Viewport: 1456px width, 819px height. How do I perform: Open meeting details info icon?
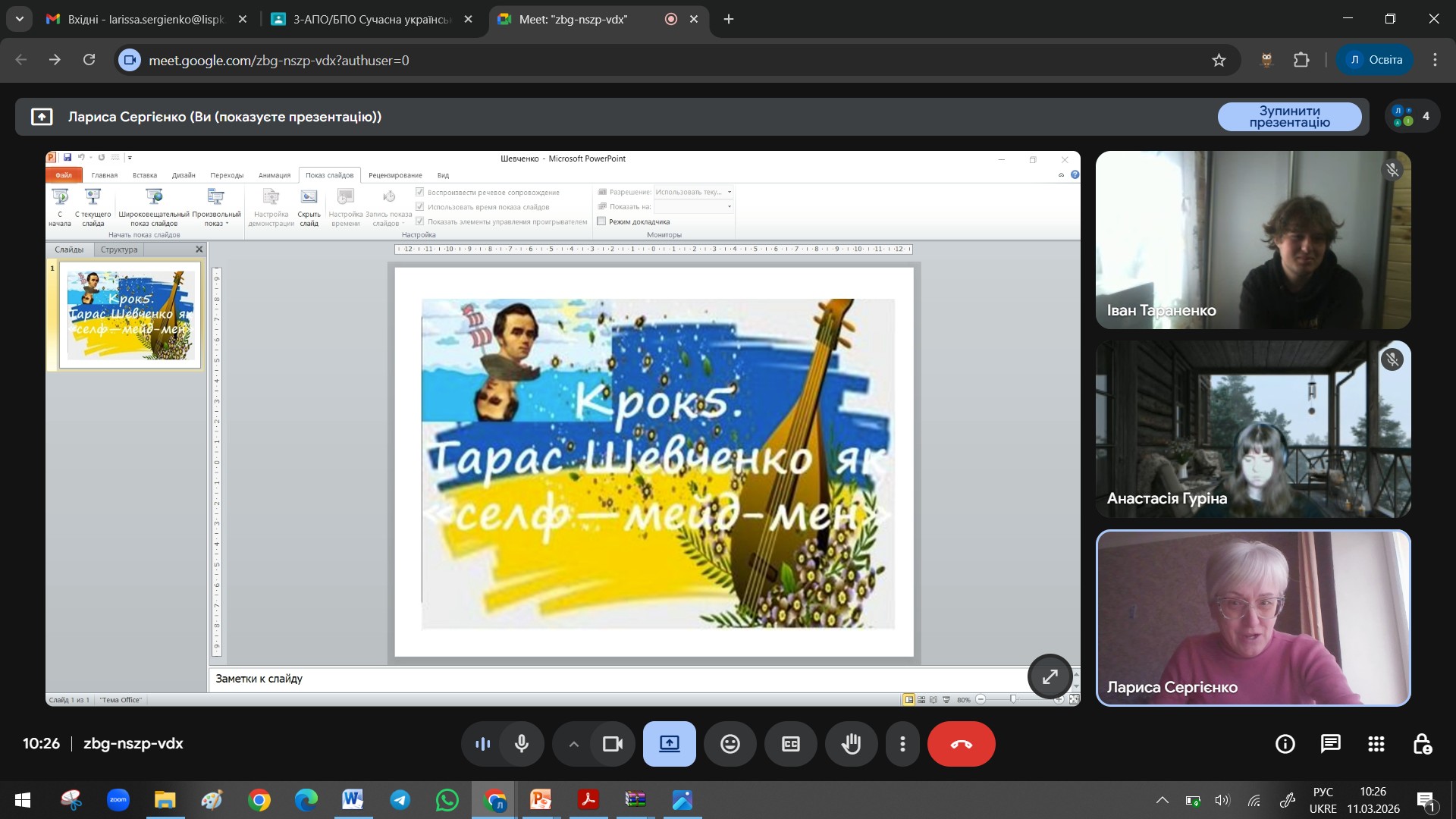coord(1285,744)
